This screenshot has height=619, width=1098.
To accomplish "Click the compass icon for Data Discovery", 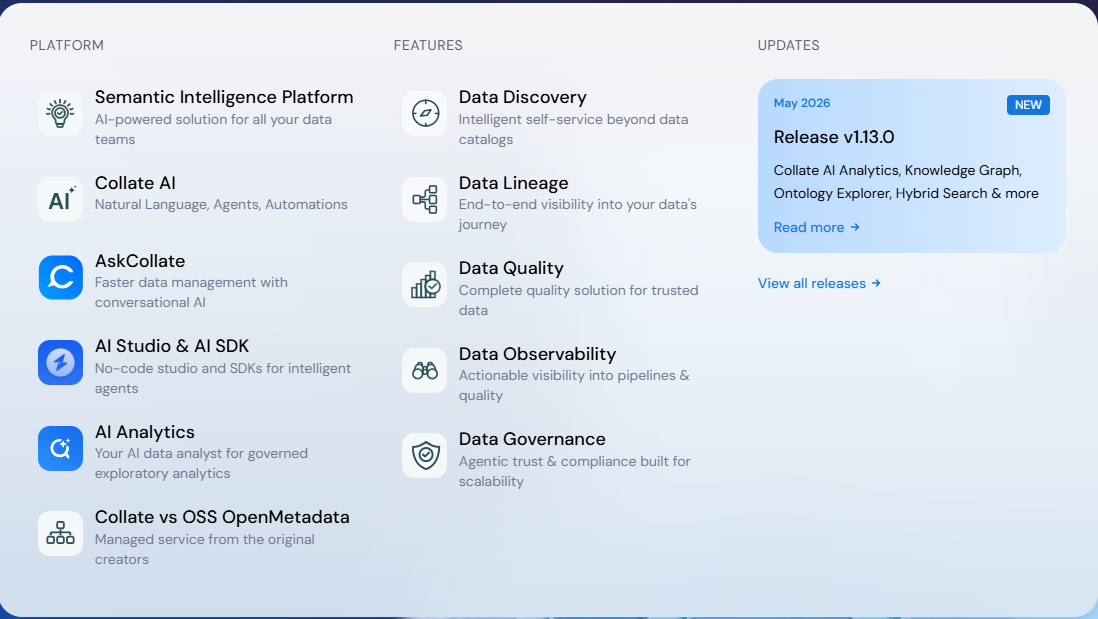I will (424, 113).
